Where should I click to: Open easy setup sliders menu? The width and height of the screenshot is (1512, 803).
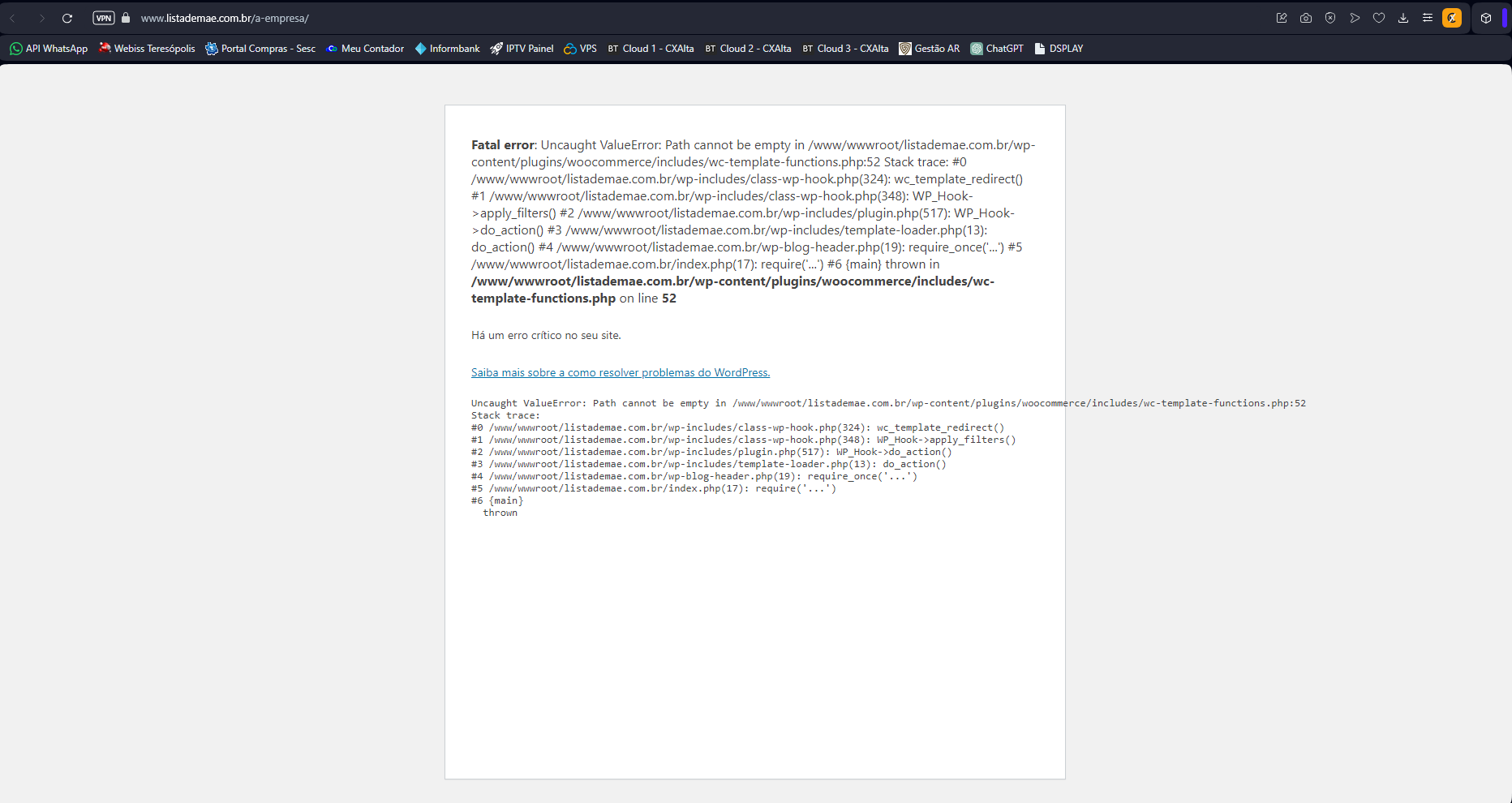point(1428,18)
